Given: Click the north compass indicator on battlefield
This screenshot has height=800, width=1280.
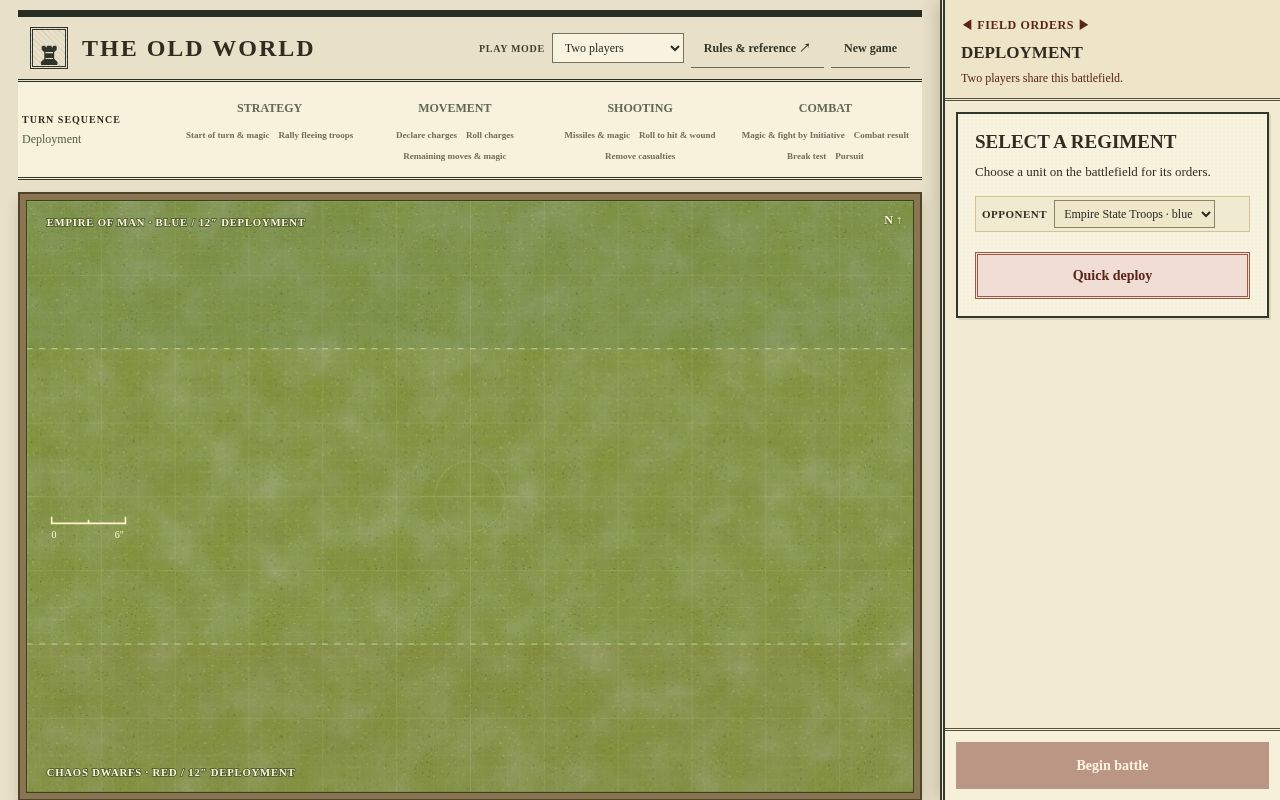Looking at the screenshot, I should (893, 220).
